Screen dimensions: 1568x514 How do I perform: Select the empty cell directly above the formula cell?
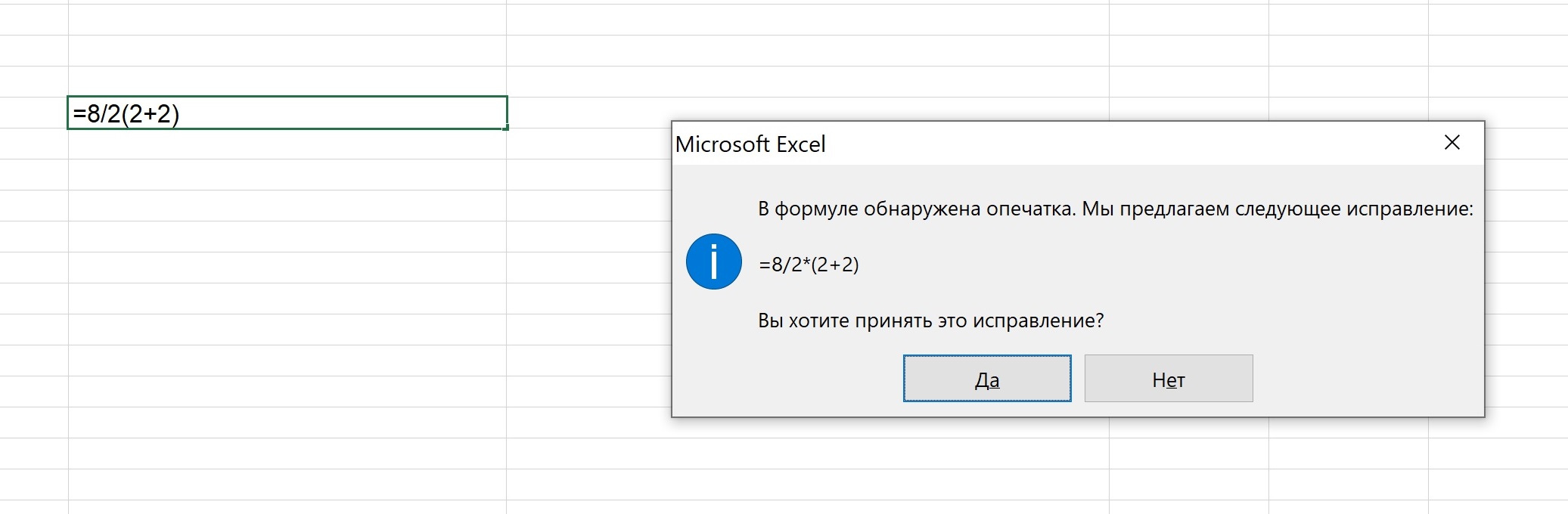[x=287, y=82]
